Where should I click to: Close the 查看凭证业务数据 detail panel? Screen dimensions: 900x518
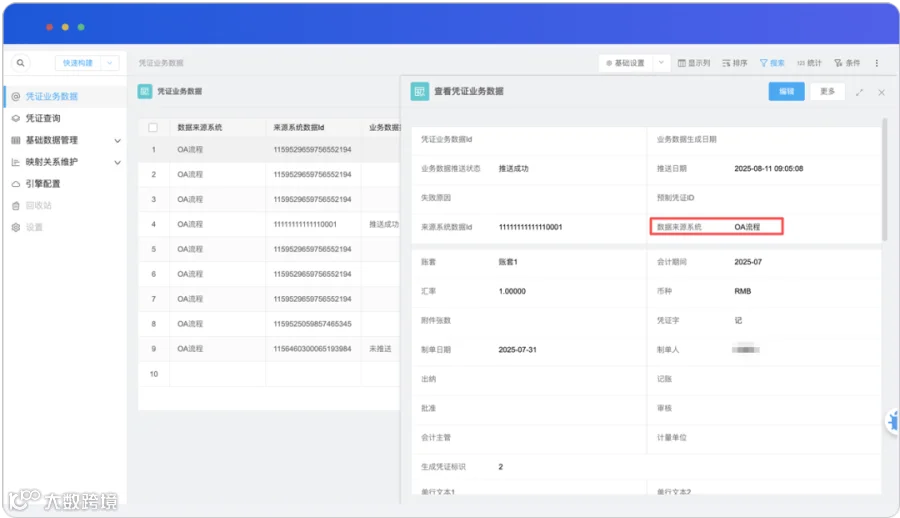tap(882, 92)
